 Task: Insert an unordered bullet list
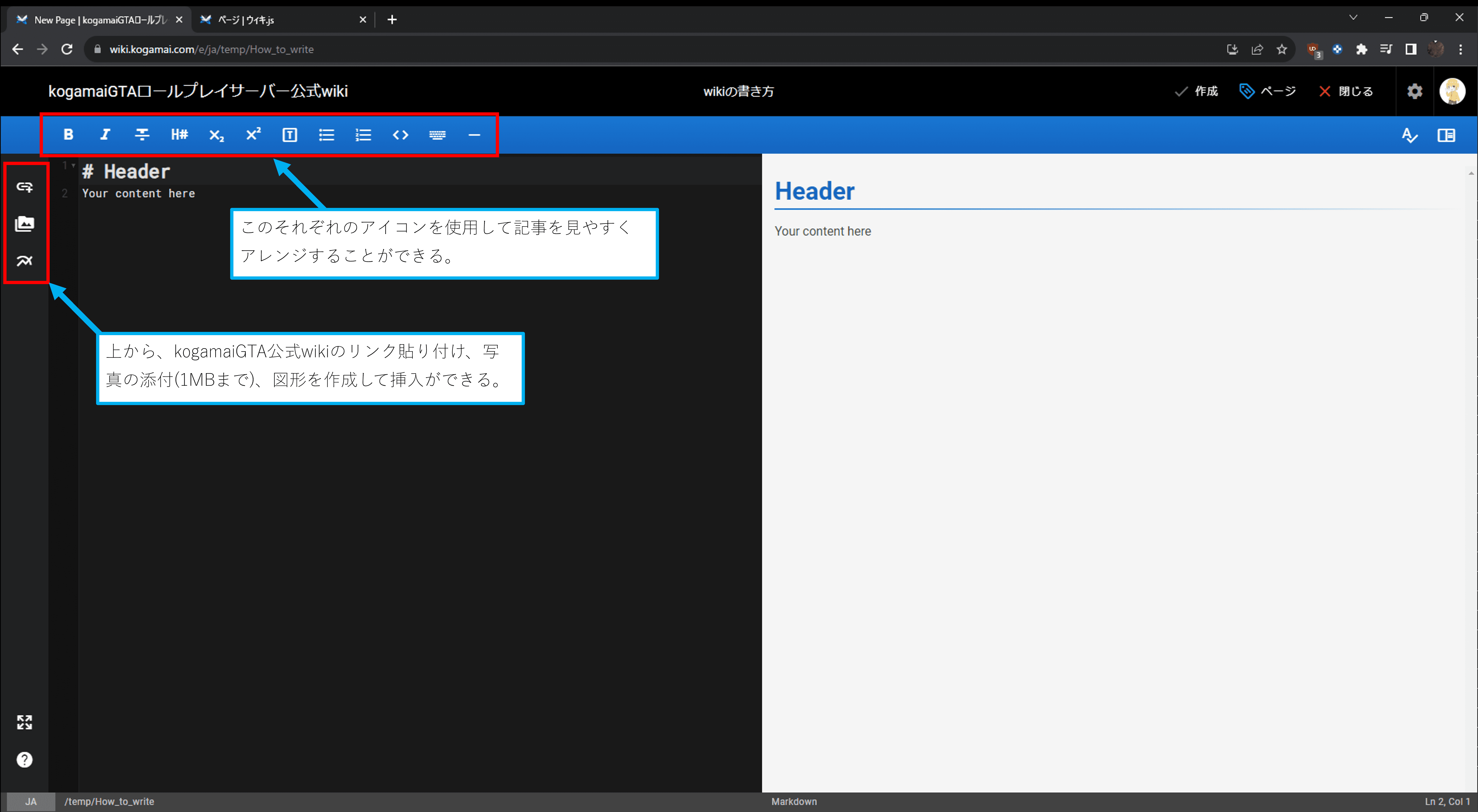click(326, 135)
